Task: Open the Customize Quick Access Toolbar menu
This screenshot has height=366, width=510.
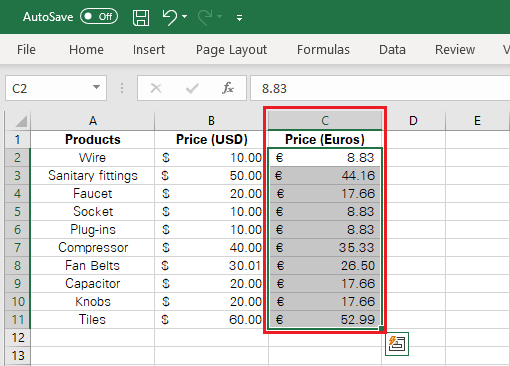Action: [x=239, y=18]
